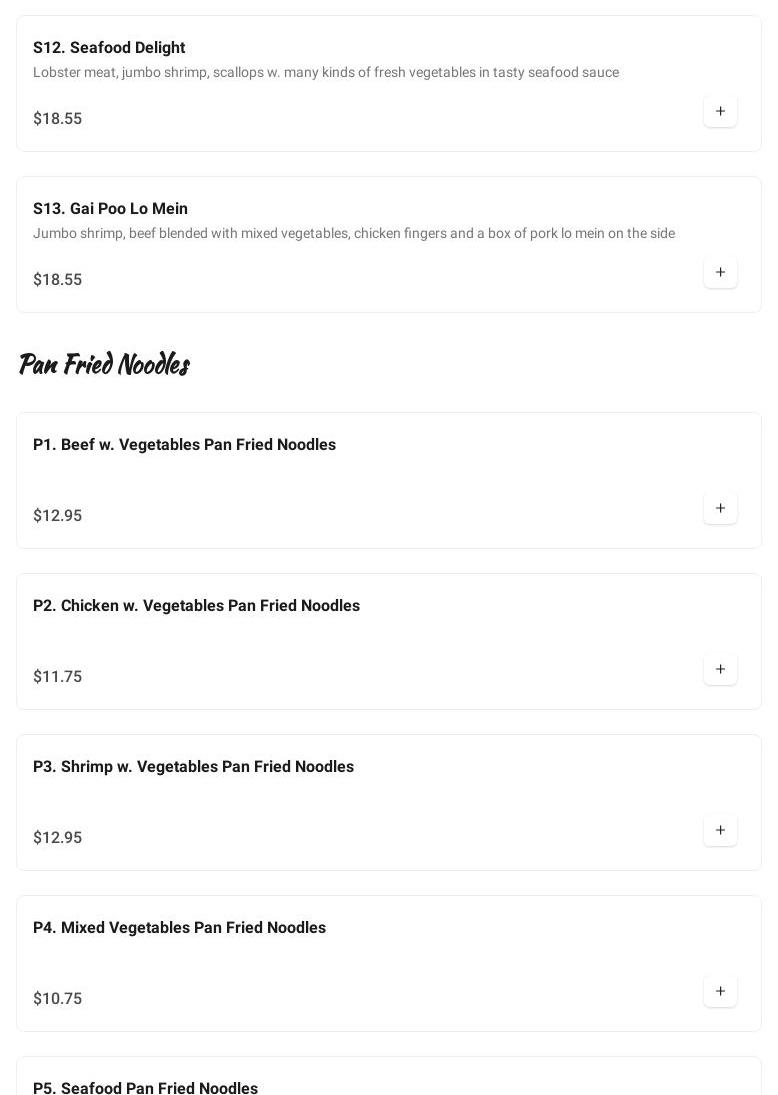
Task: Add P3 Shrimp Pan Fried Noodles to cart
Action: pyautogui.click(x=720, y=830)
